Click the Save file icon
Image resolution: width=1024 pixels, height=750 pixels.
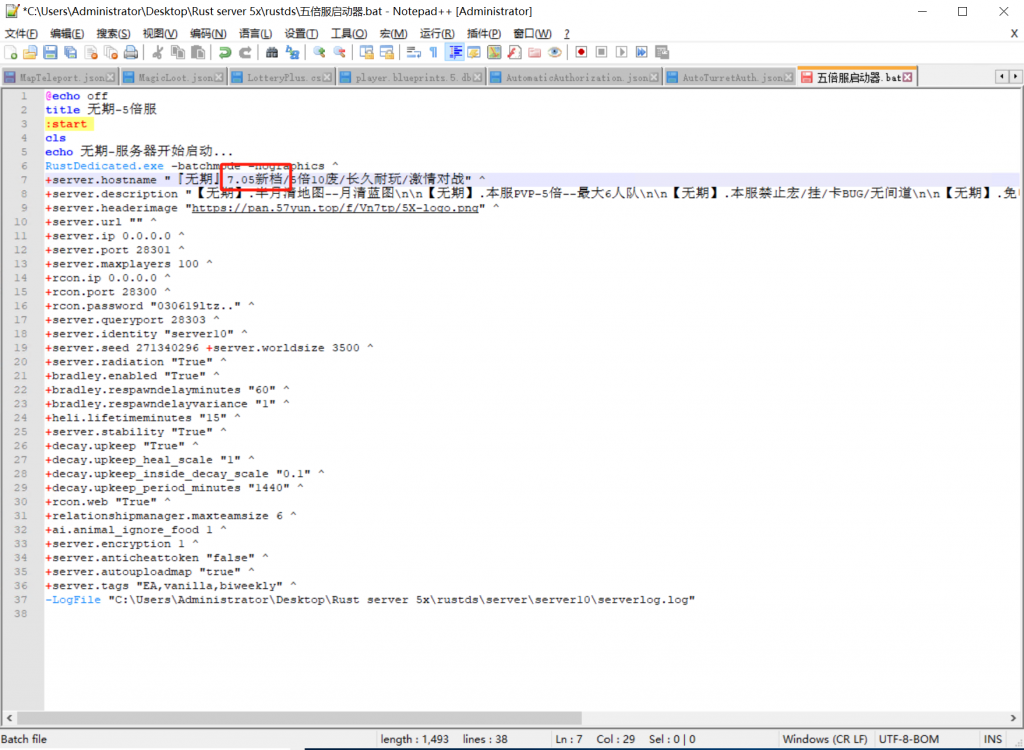point(49,52)
